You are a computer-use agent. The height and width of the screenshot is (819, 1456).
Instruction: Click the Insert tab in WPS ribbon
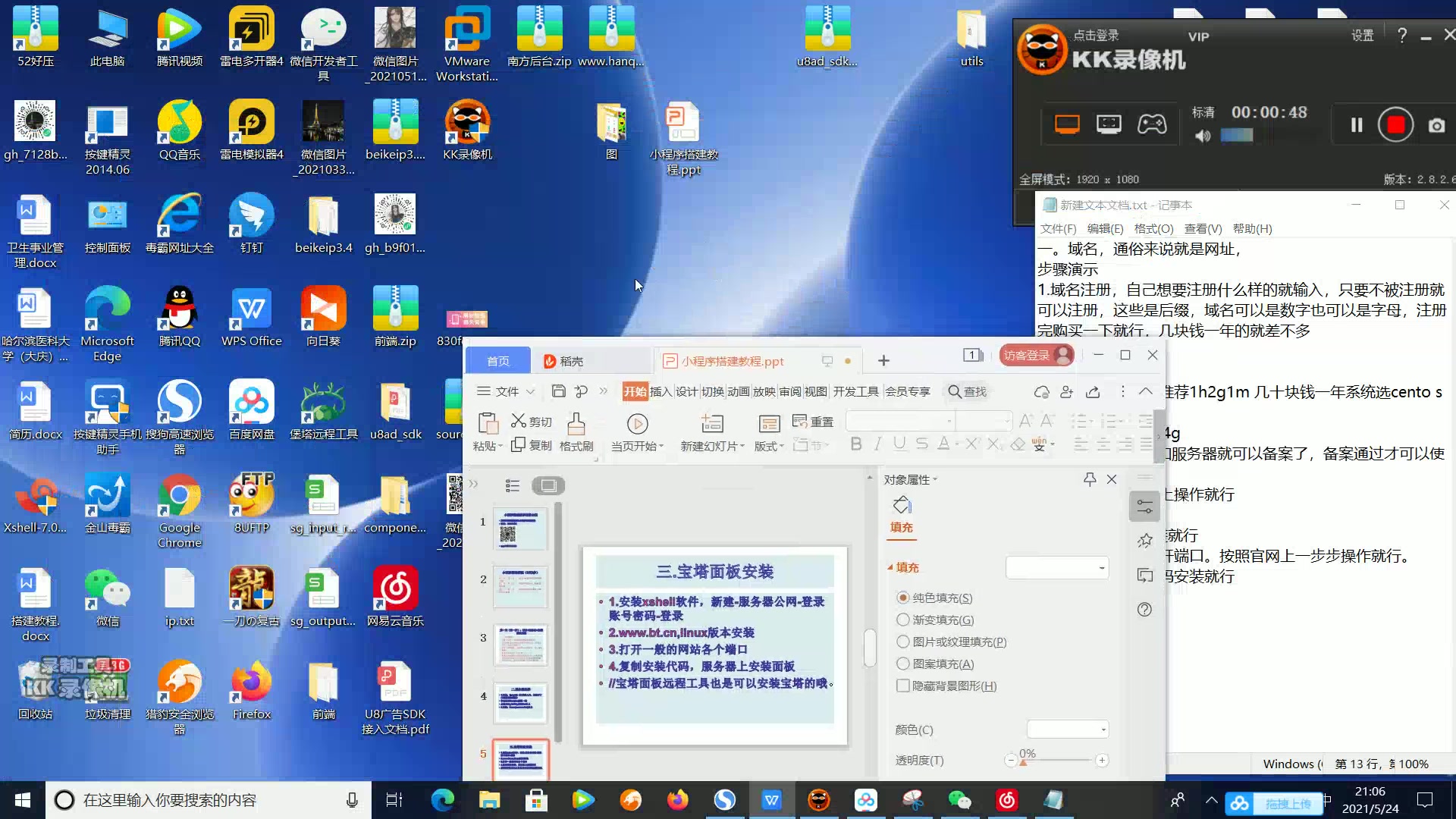660,391
